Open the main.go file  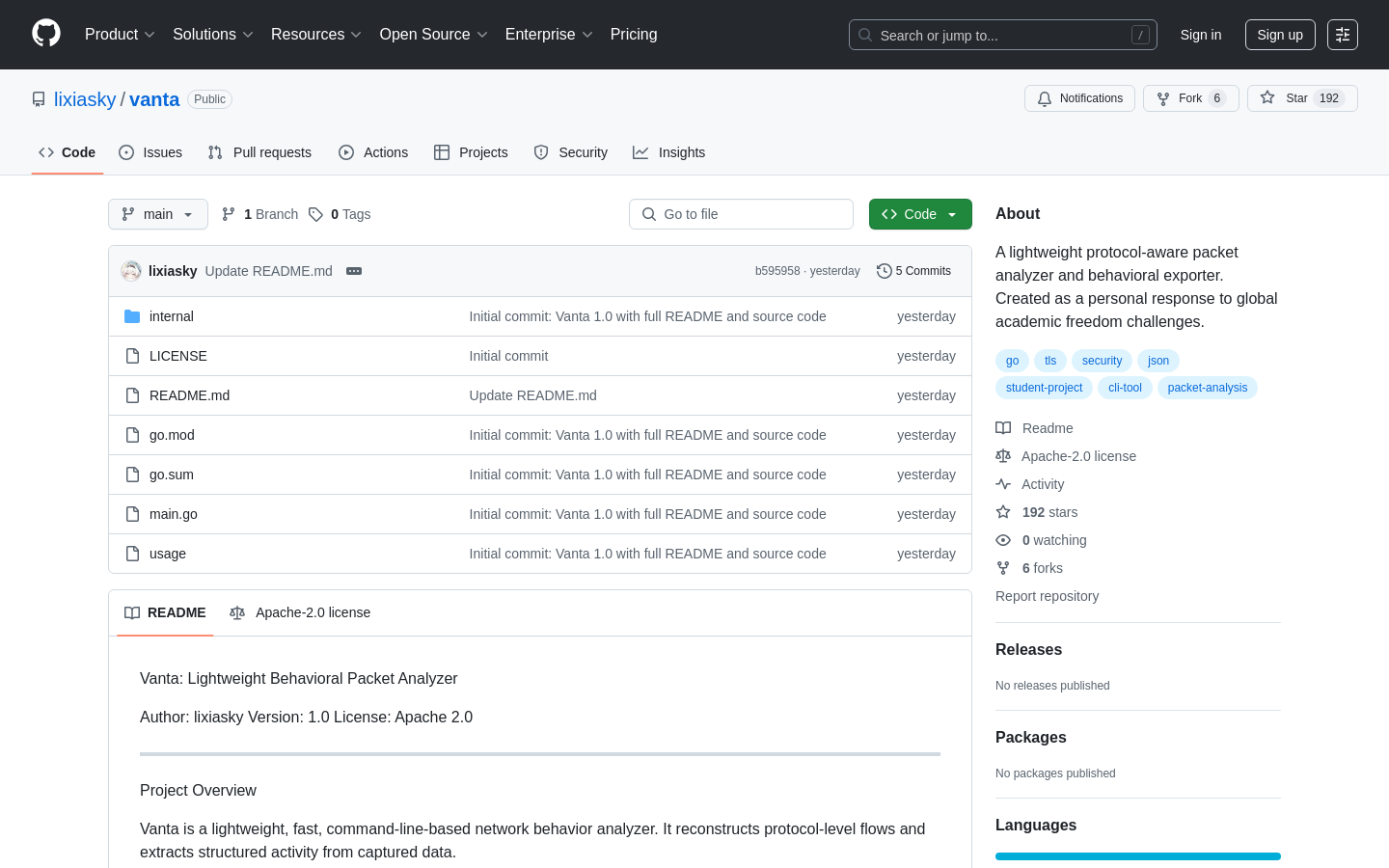click(174, 514)
